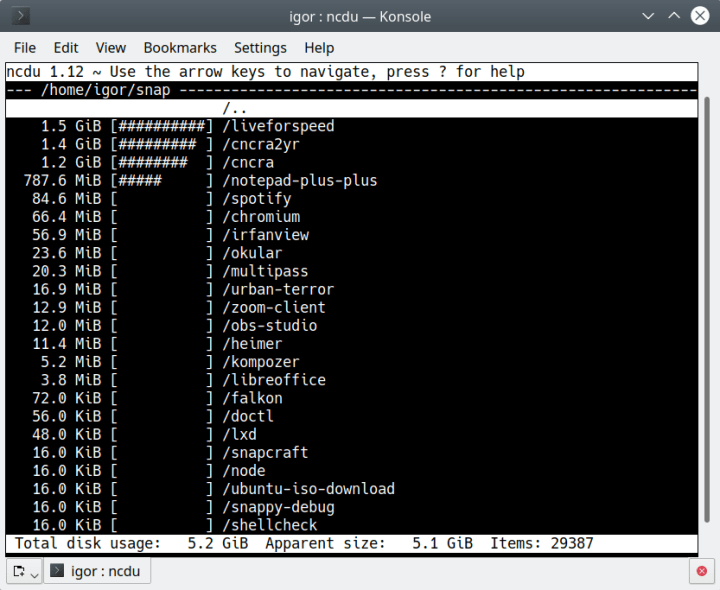720x590 pixels.
Task: Select the /urban-terror entry
Action: (352, 289)
